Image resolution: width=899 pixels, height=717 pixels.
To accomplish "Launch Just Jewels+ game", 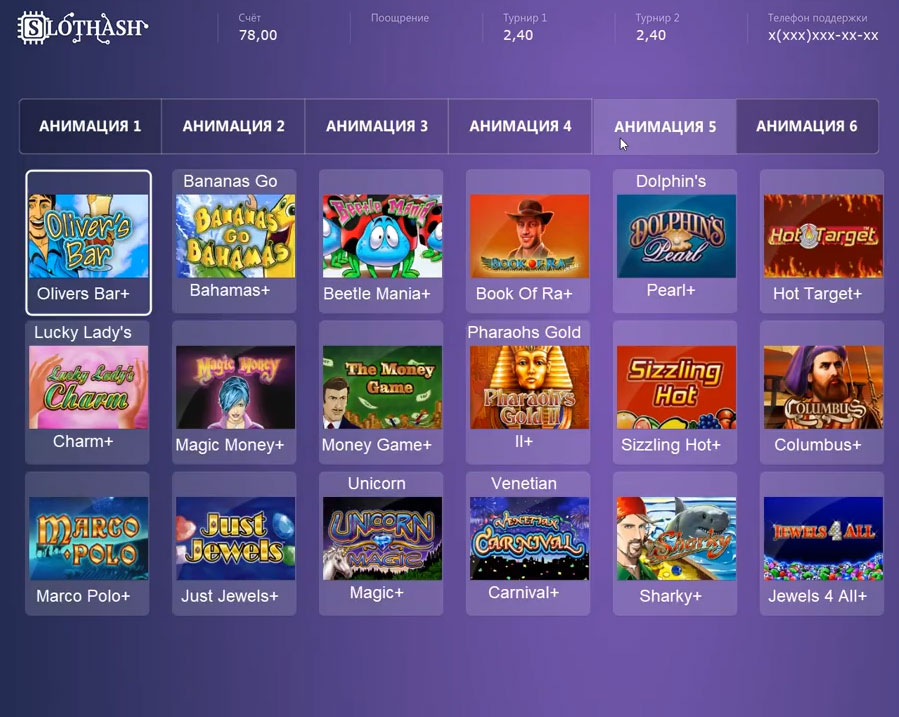I will point(234,544).
